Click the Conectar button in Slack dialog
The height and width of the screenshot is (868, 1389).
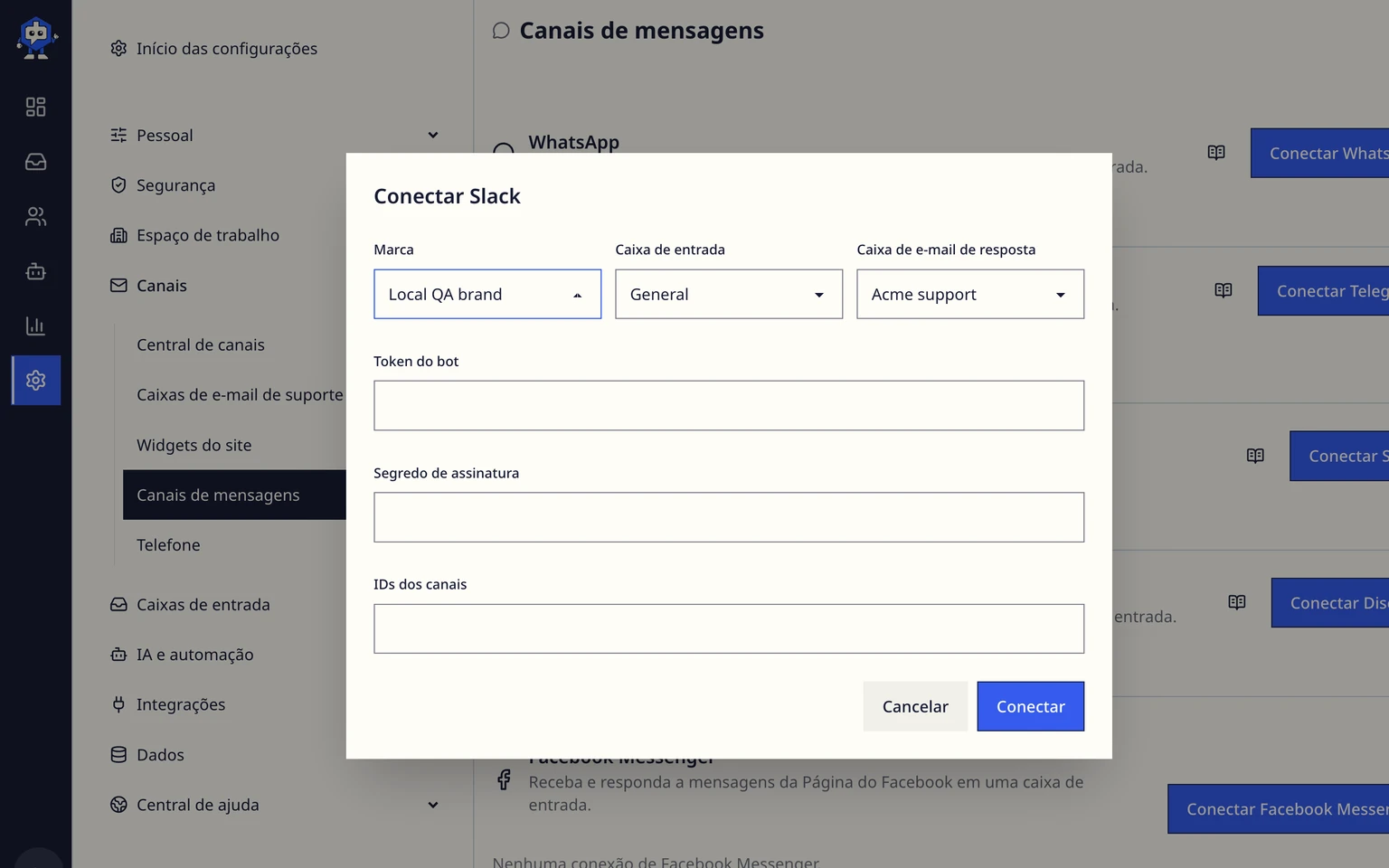point(1031,706)
